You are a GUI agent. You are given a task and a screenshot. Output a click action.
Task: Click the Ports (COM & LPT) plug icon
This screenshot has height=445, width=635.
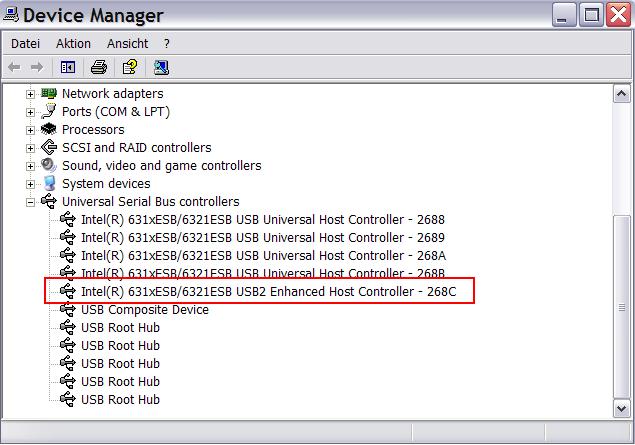(x=49, y=111)
